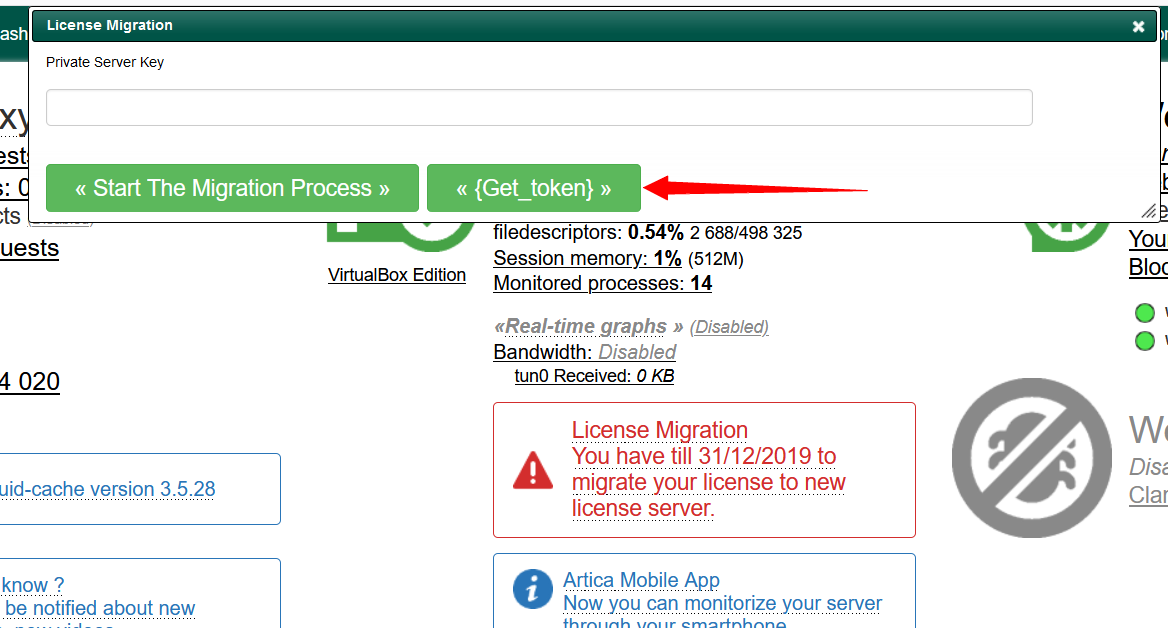The height and width of the screenshot is (628, 1168).
Task: Toggle the lower green status indicator light
Action: 1145,340
